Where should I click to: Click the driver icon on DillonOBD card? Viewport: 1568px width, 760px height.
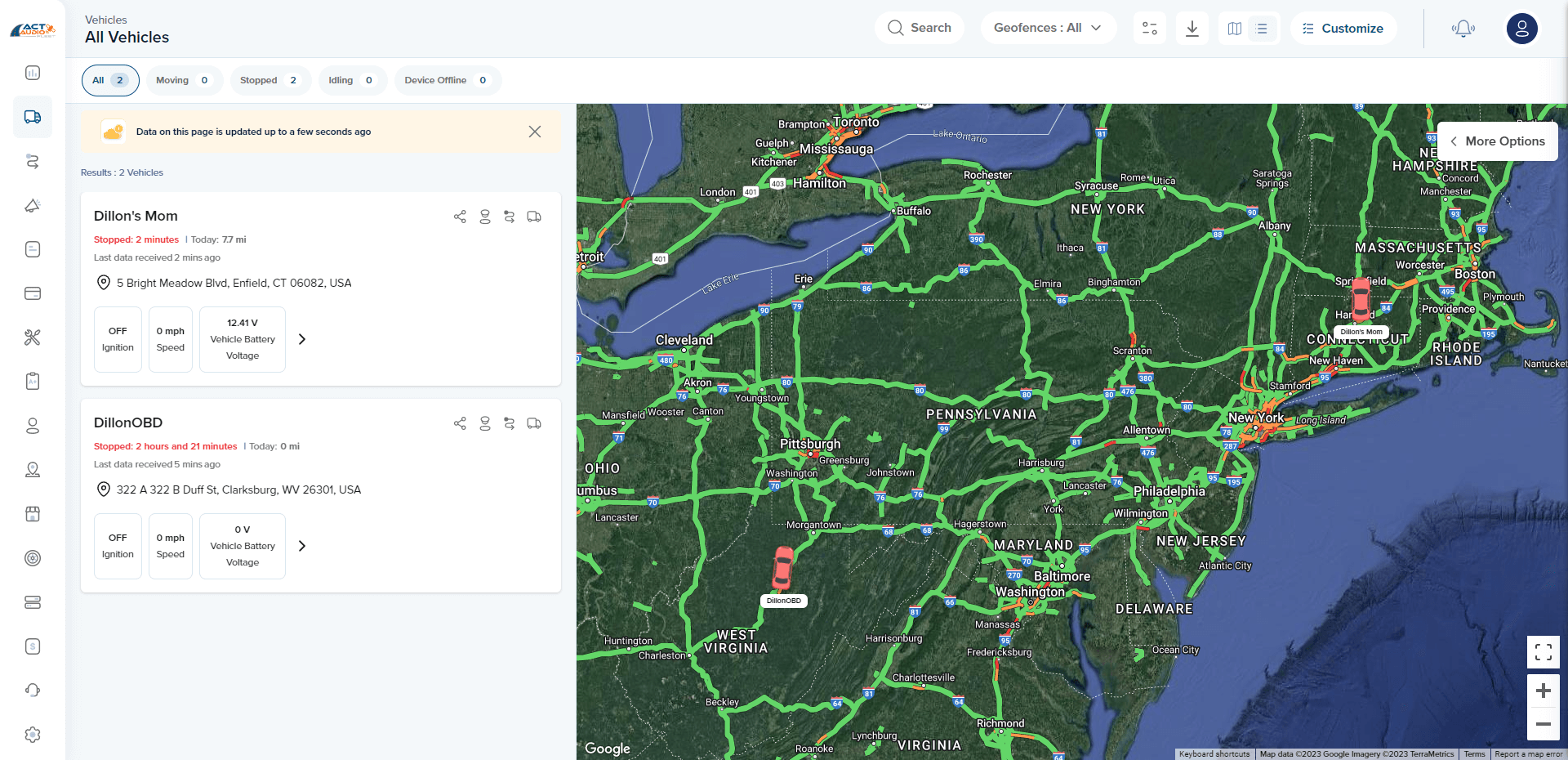pos(485,423)
